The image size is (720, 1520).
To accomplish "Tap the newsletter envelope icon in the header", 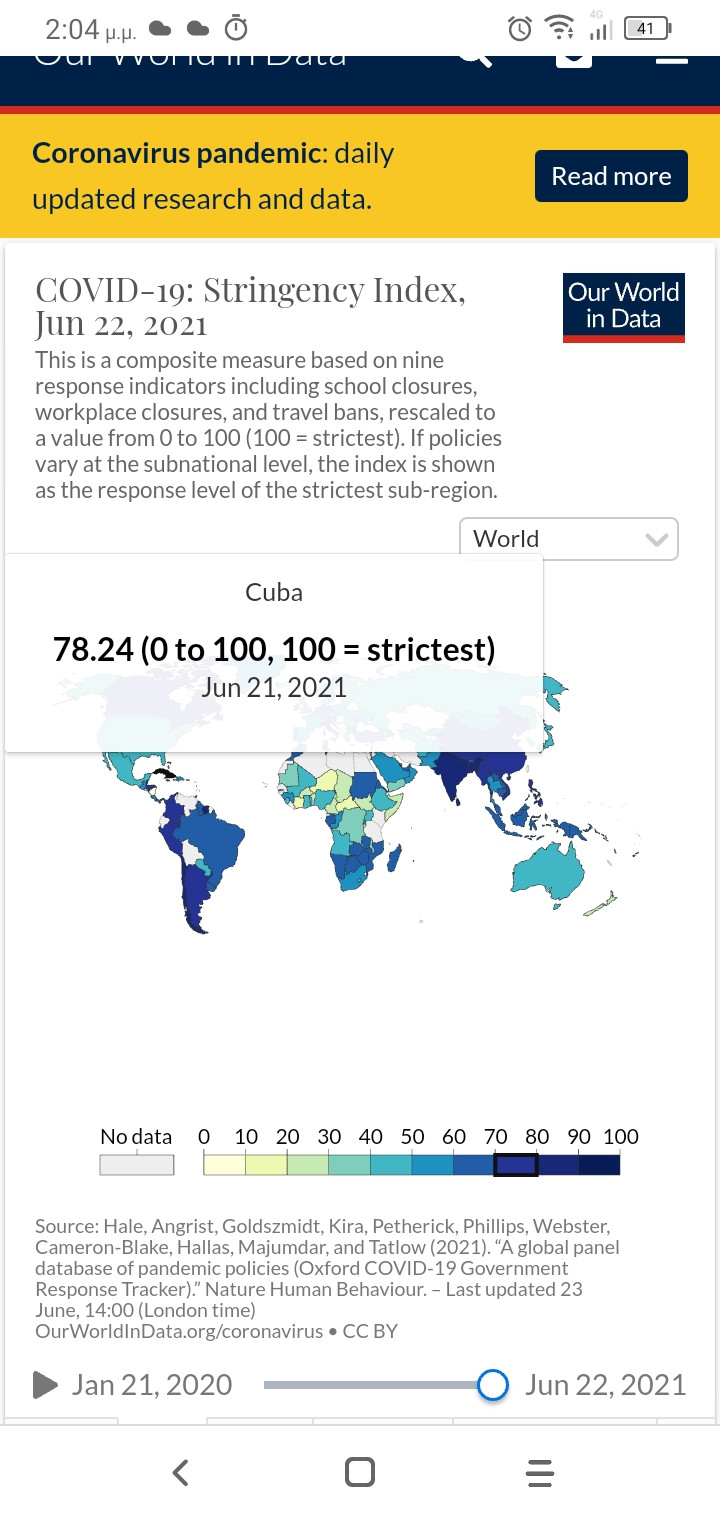I will click(574, 60).
